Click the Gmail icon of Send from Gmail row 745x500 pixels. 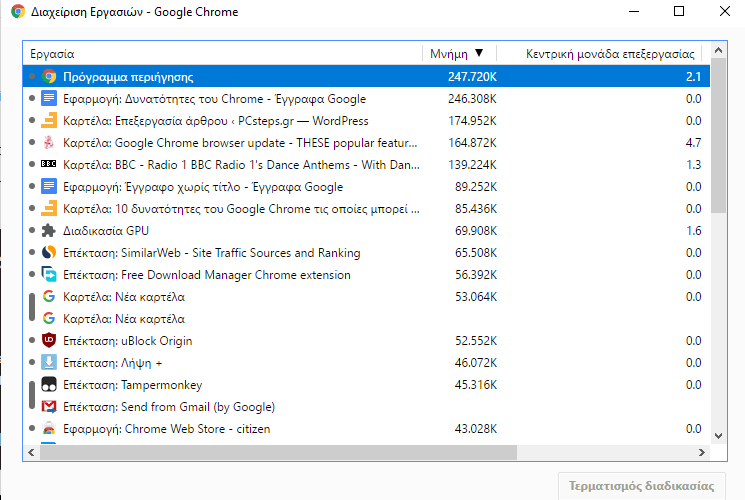tap(49, 406)
